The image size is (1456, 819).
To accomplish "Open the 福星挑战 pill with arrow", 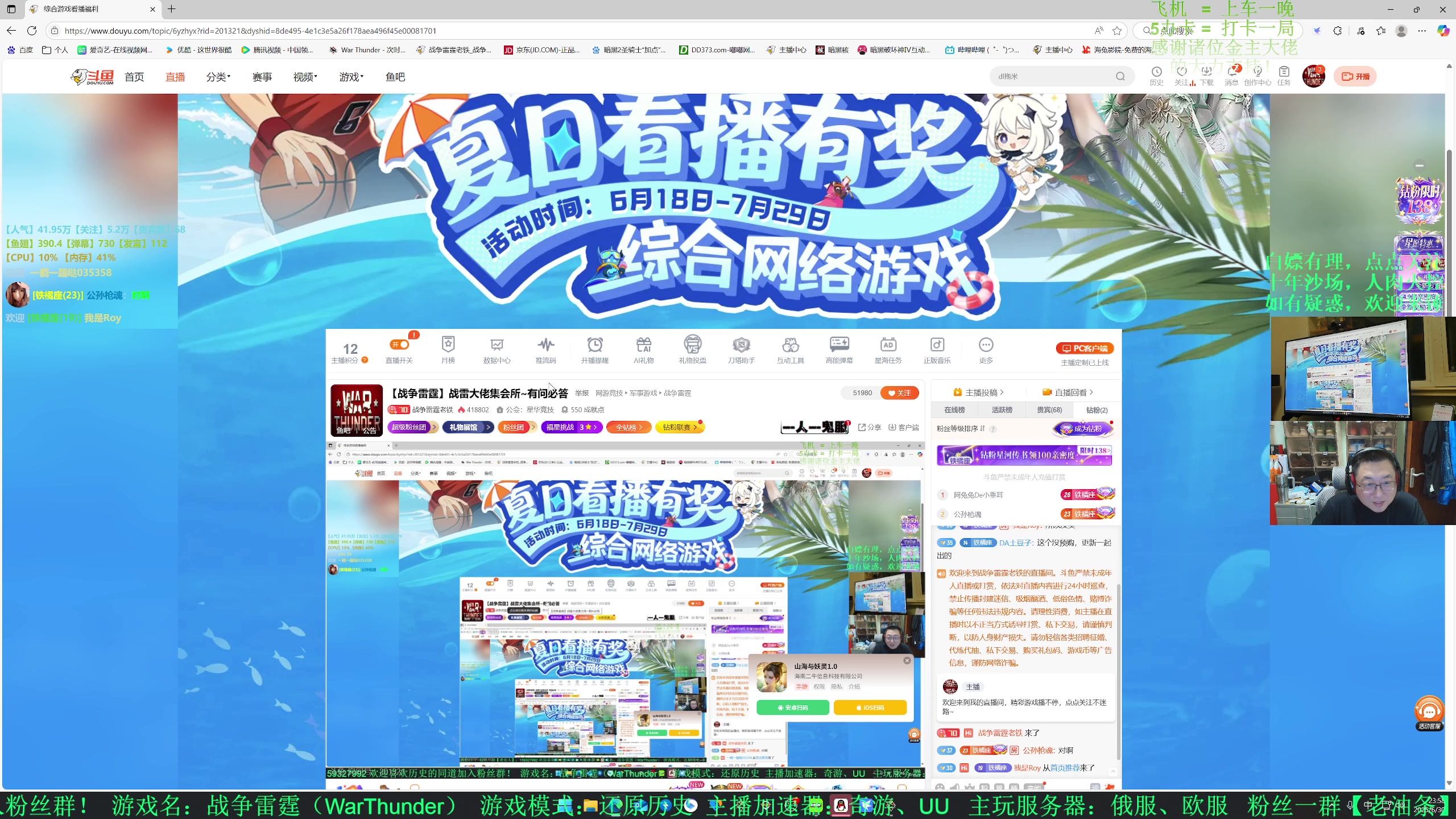I will point(572,427).
